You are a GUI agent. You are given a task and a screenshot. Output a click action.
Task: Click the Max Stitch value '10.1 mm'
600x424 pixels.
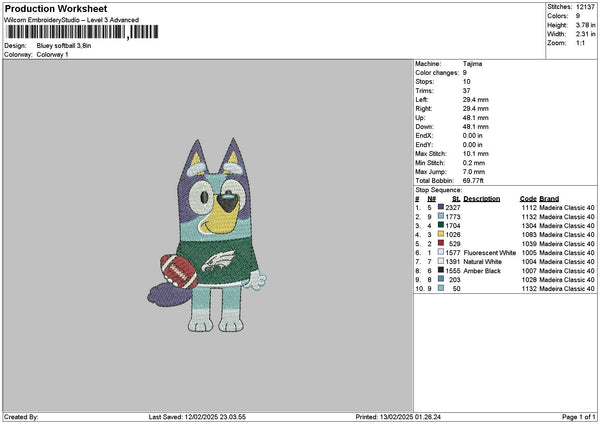click(x=476, y=153)
